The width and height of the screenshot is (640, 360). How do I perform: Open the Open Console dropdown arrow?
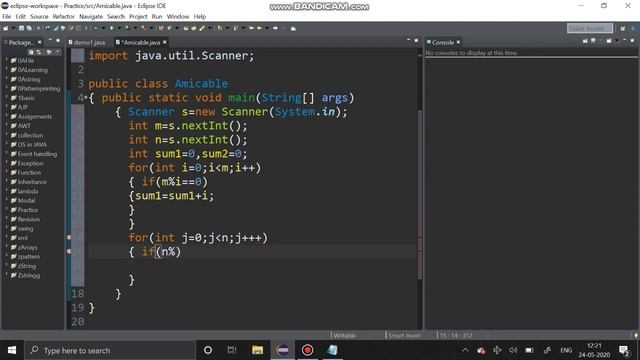(617, 40)
